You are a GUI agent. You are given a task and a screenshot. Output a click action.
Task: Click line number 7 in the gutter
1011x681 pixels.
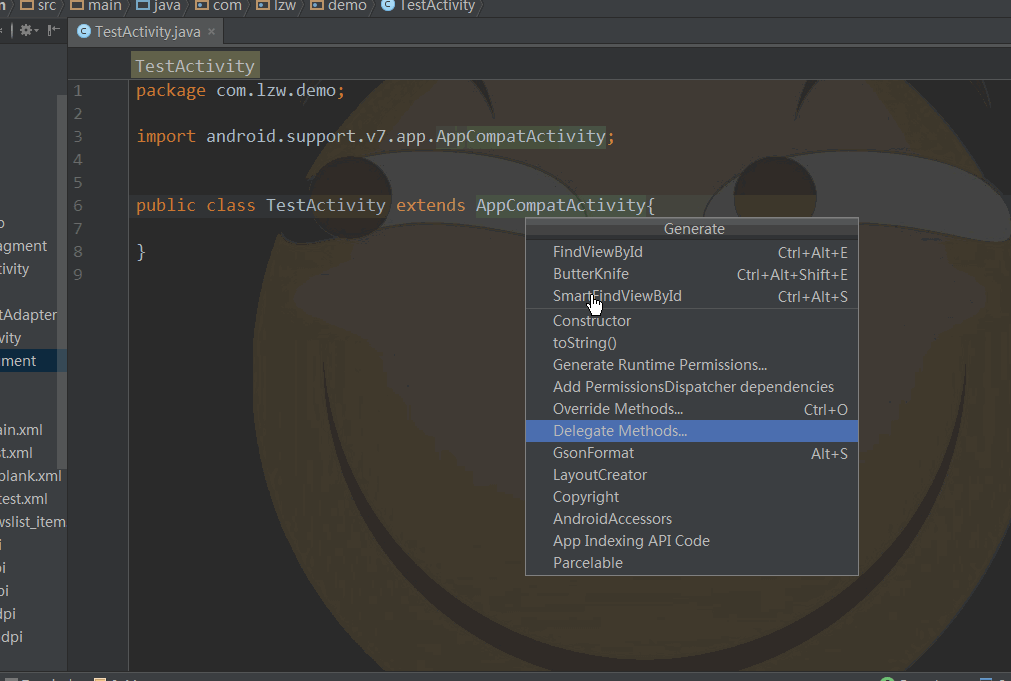tap(77, 228)
